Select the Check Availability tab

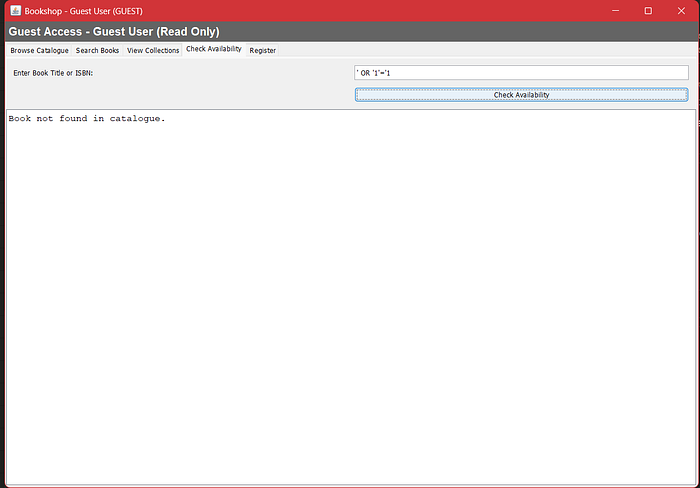pyautogui.click(x=214, y=49)
